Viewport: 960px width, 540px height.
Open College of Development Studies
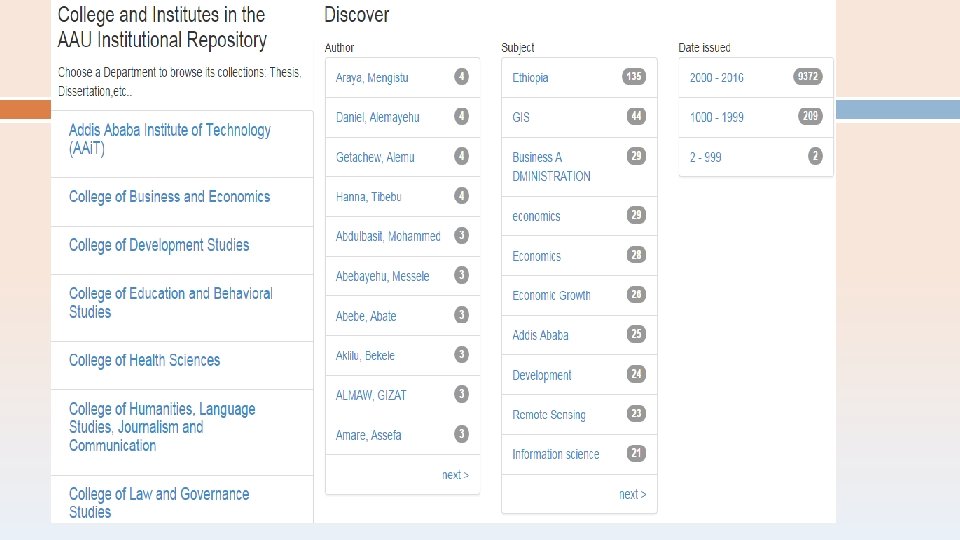pos(159,245)
